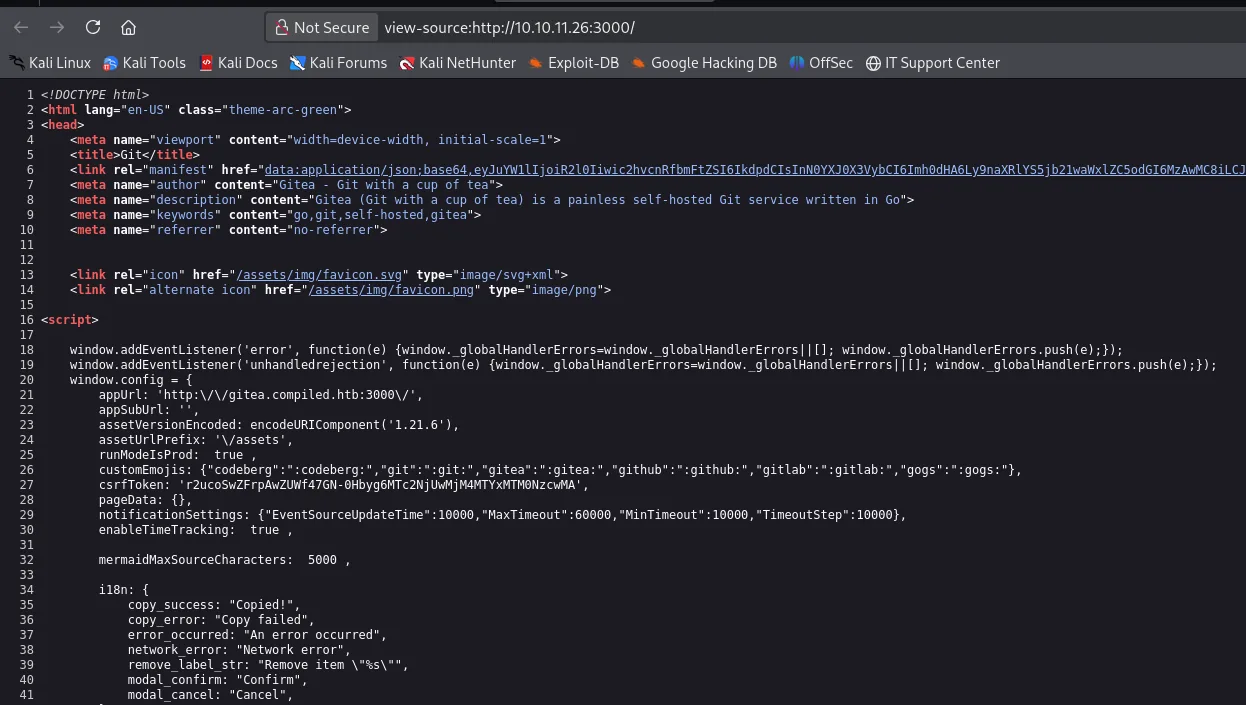
Task: Click enableTimeTracking: true line
Action: [196, 530]
